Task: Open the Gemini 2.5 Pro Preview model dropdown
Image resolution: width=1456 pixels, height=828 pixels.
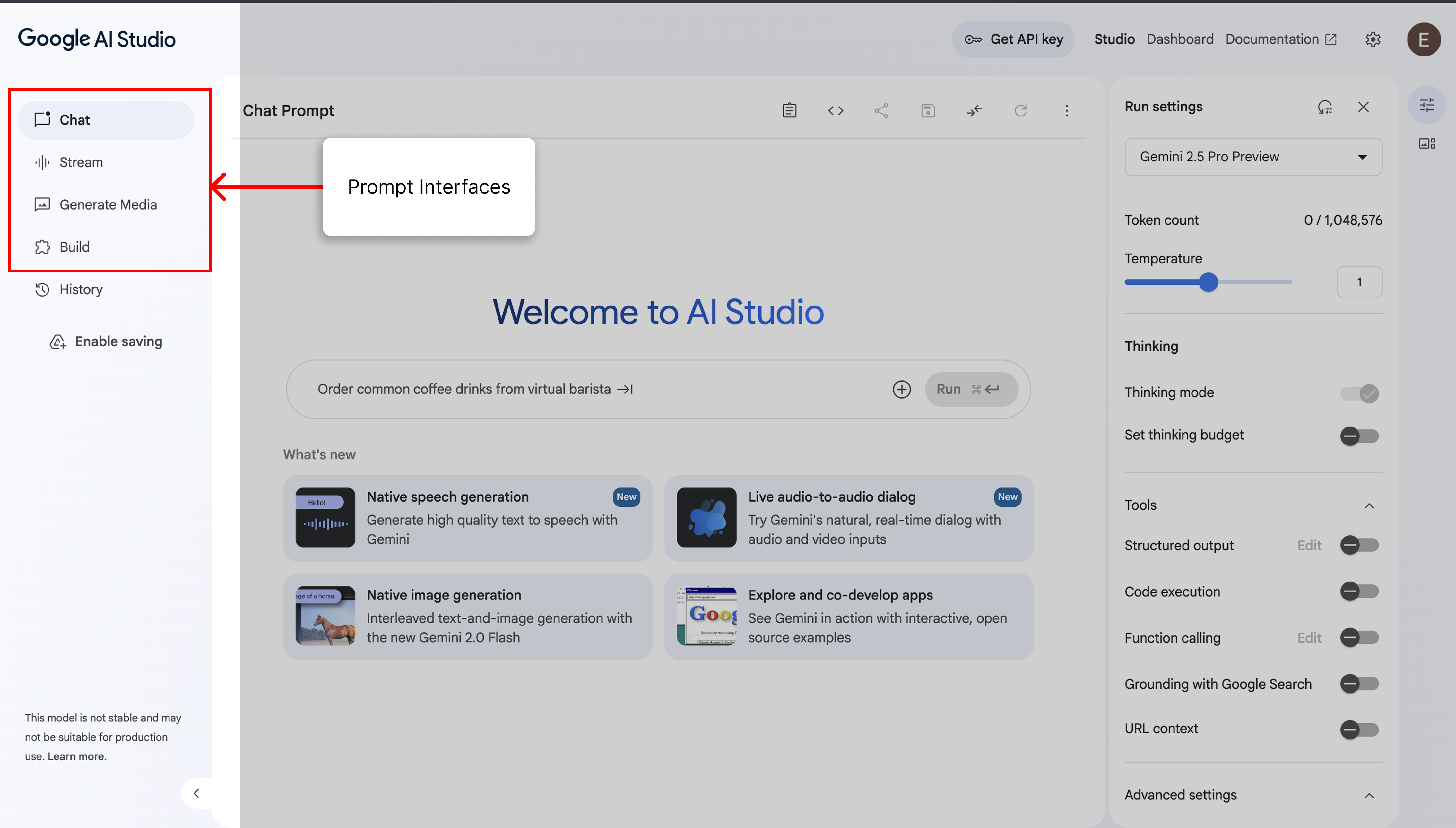Action: click(1253, 156)
